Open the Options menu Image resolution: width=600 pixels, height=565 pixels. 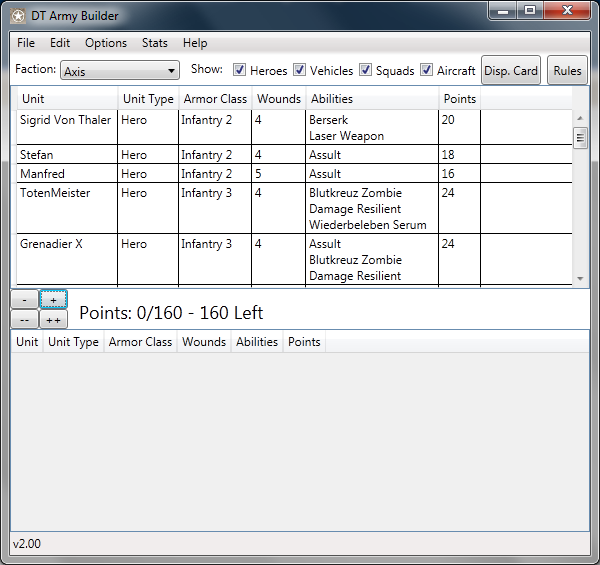106,43
